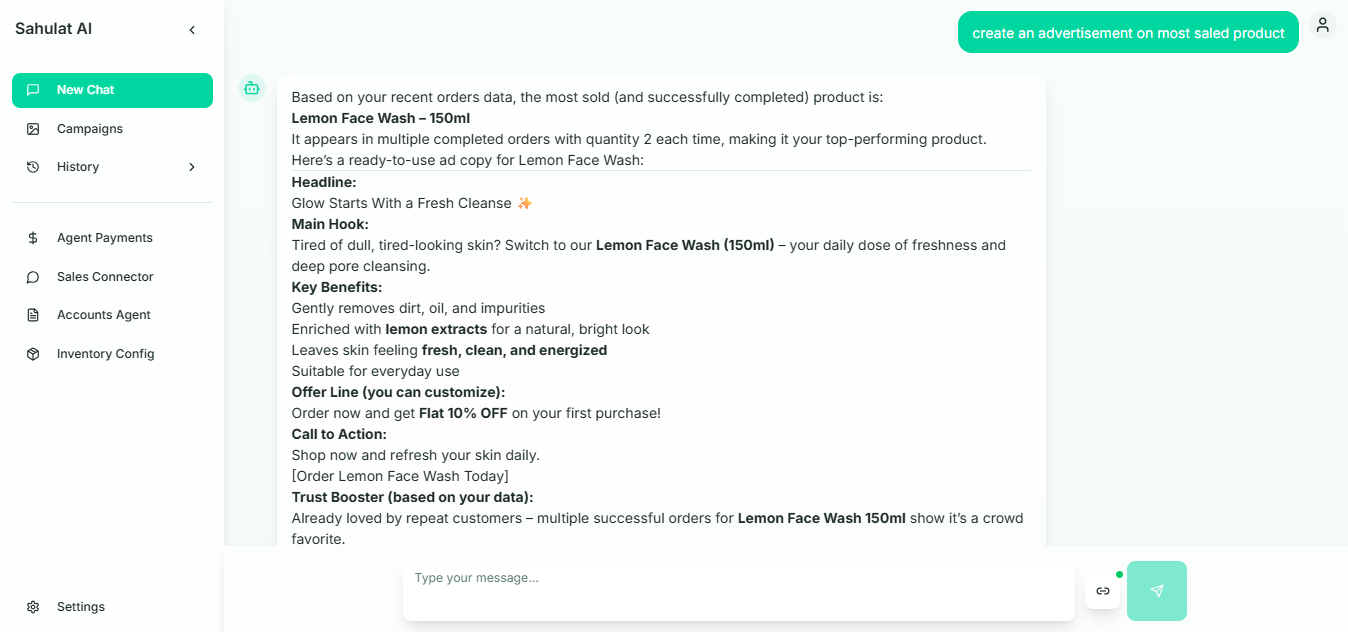The image size is (1348, 632).
Task: Focus the 'Type your message' input field
Action: [x=738, y=590]
